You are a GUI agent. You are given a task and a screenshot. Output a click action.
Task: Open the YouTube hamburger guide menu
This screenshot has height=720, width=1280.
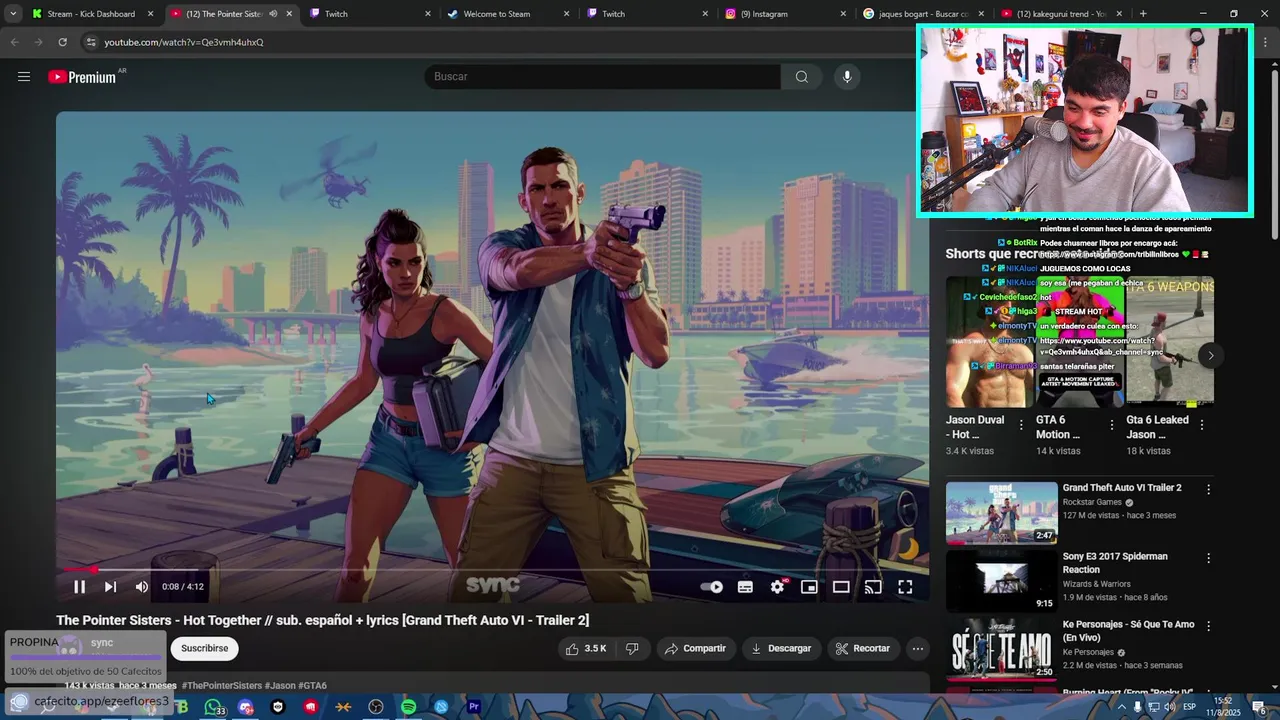(x=24, y=77)
